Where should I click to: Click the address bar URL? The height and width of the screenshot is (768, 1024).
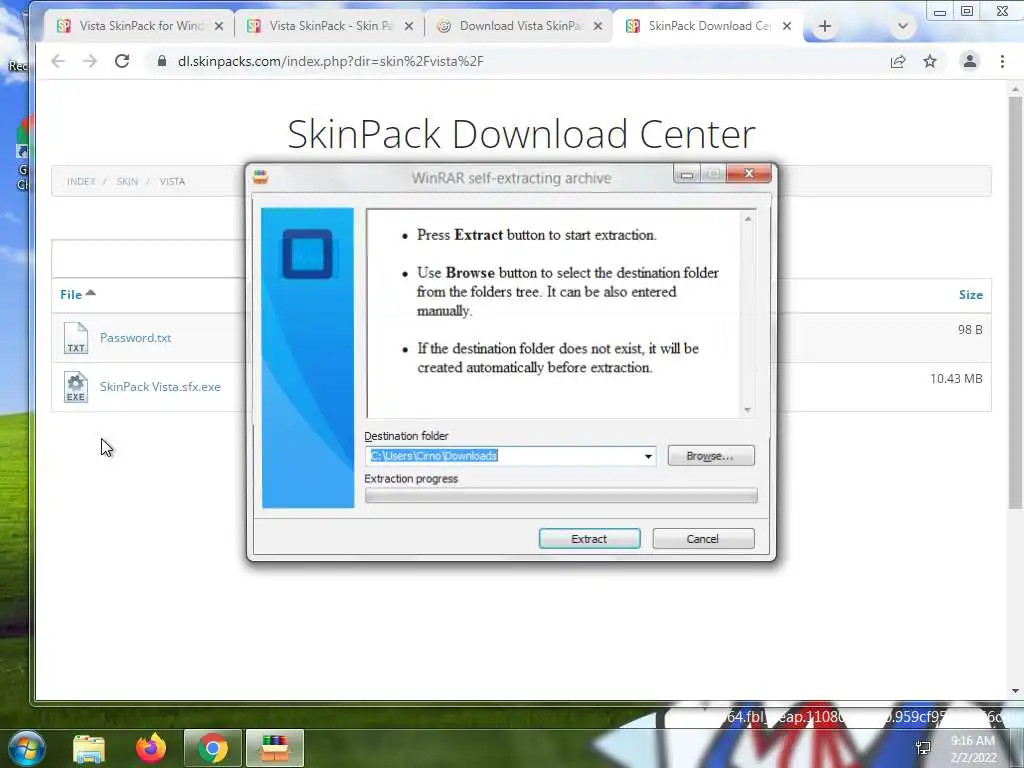(x=330, y=61)
